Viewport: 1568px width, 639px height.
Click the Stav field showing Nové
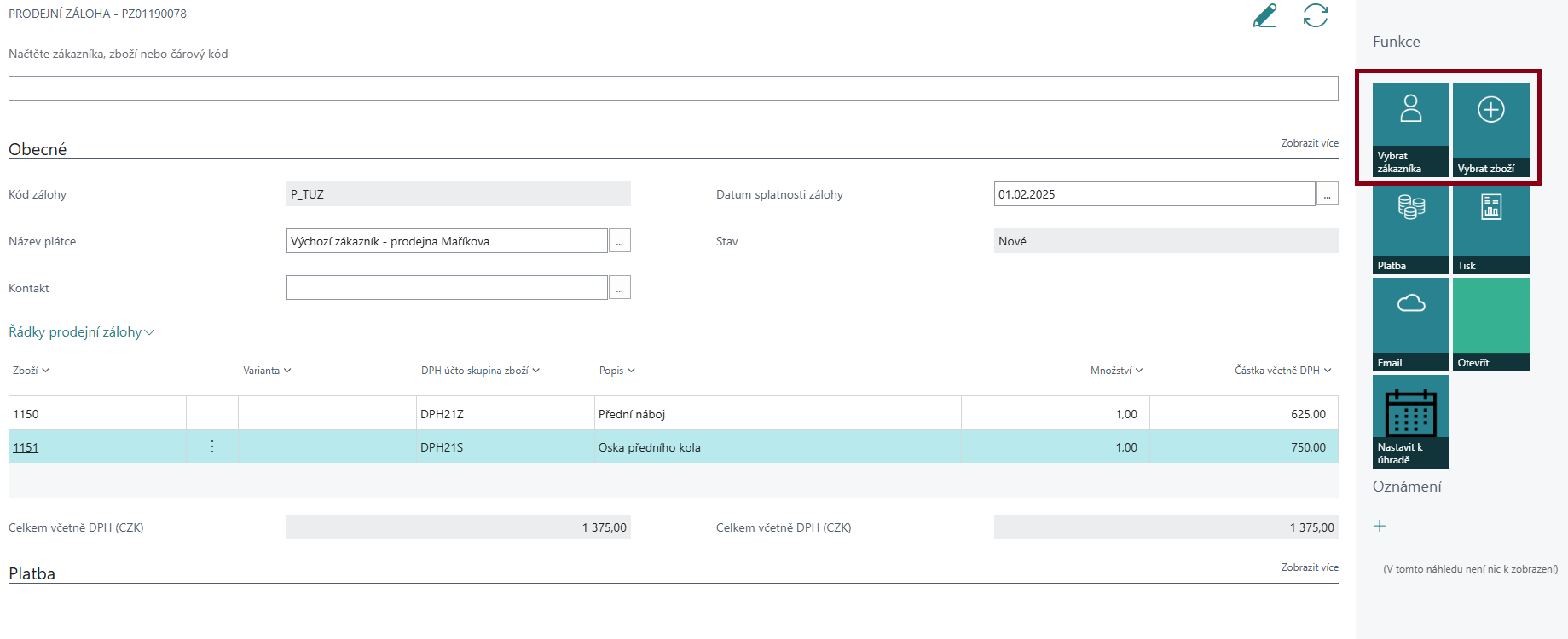[x=1166, y=241]
